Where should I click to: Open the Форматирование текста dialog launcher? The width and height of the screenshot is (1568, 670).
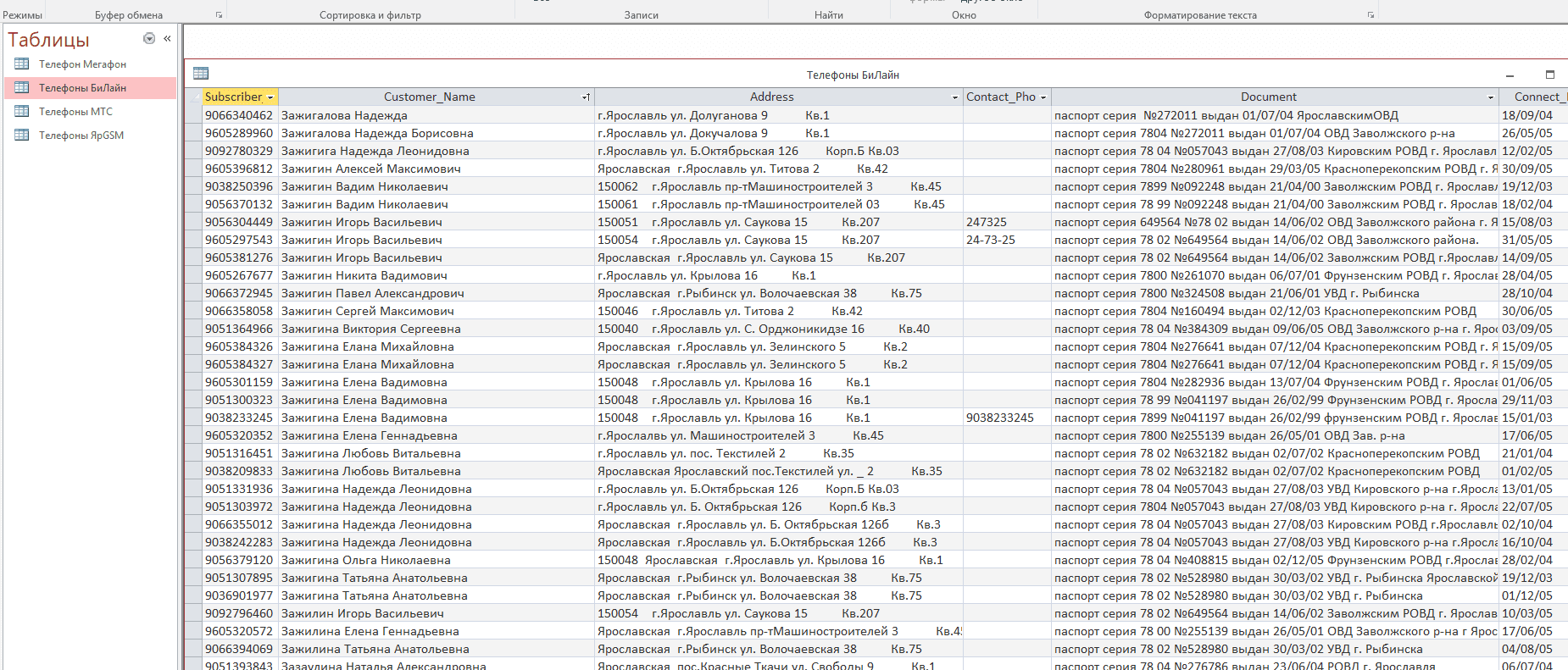1371,14
